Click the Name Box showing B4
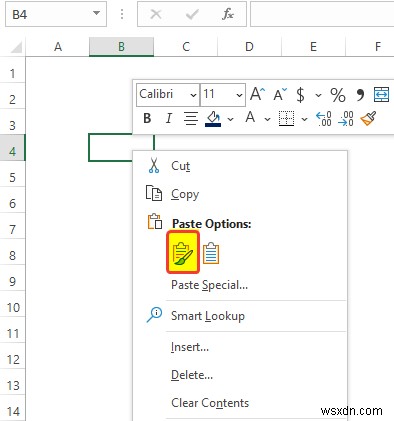Image resolution: width=394 pixels, height=421 pixels. [x=56, y=14]
